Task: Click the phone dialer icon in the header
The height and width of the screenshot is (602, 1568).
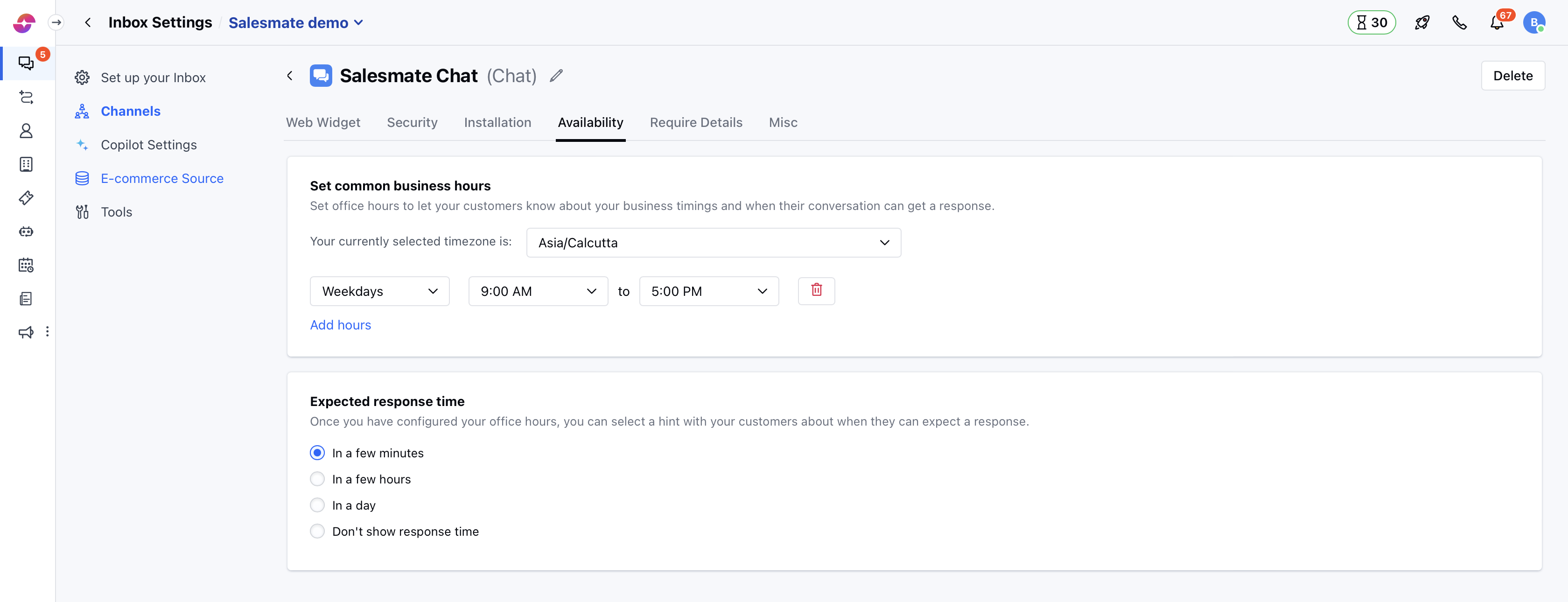Action: (x=1459, y=23)
